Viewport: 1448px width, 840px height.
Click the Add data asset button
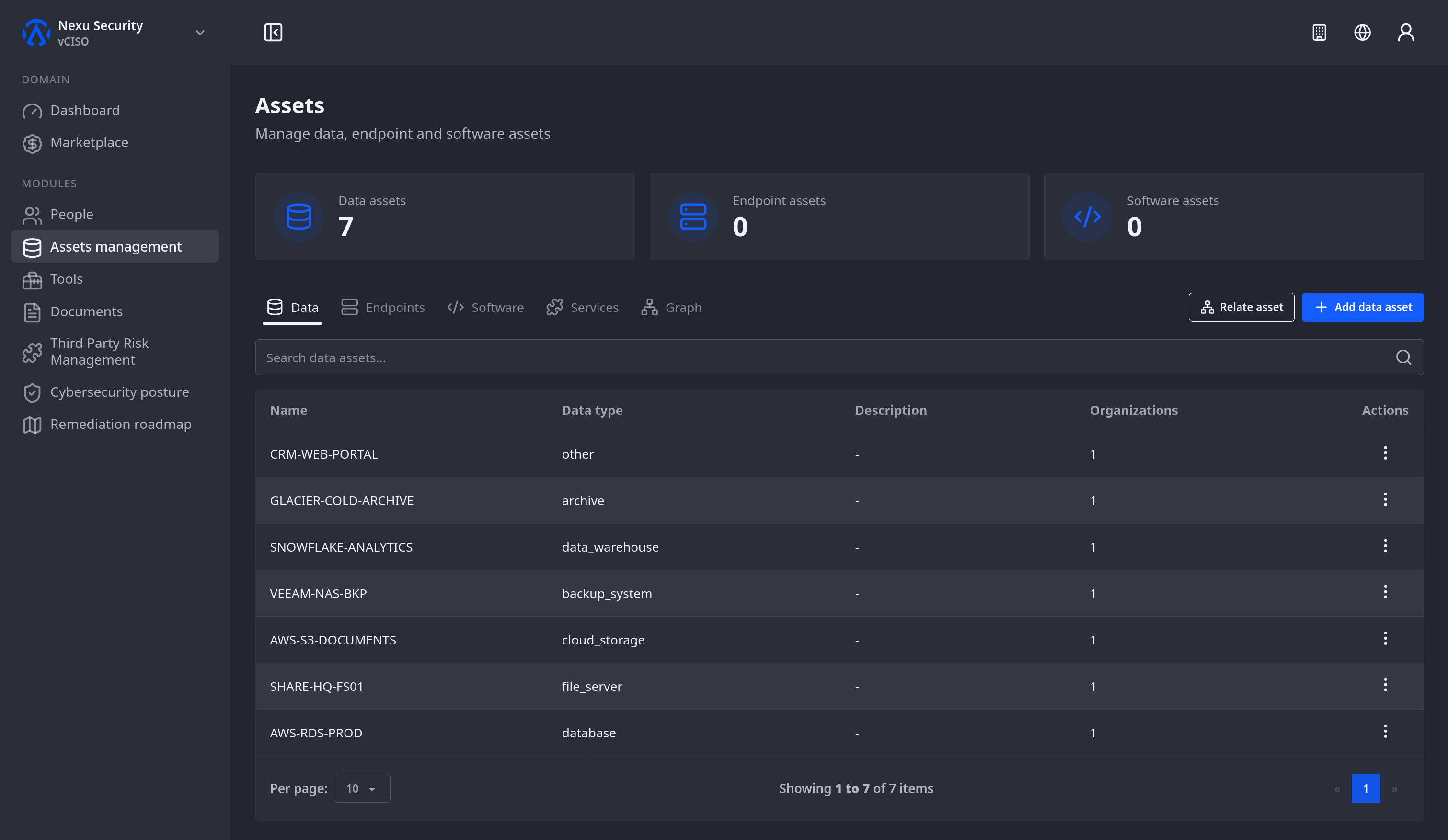1362,307
